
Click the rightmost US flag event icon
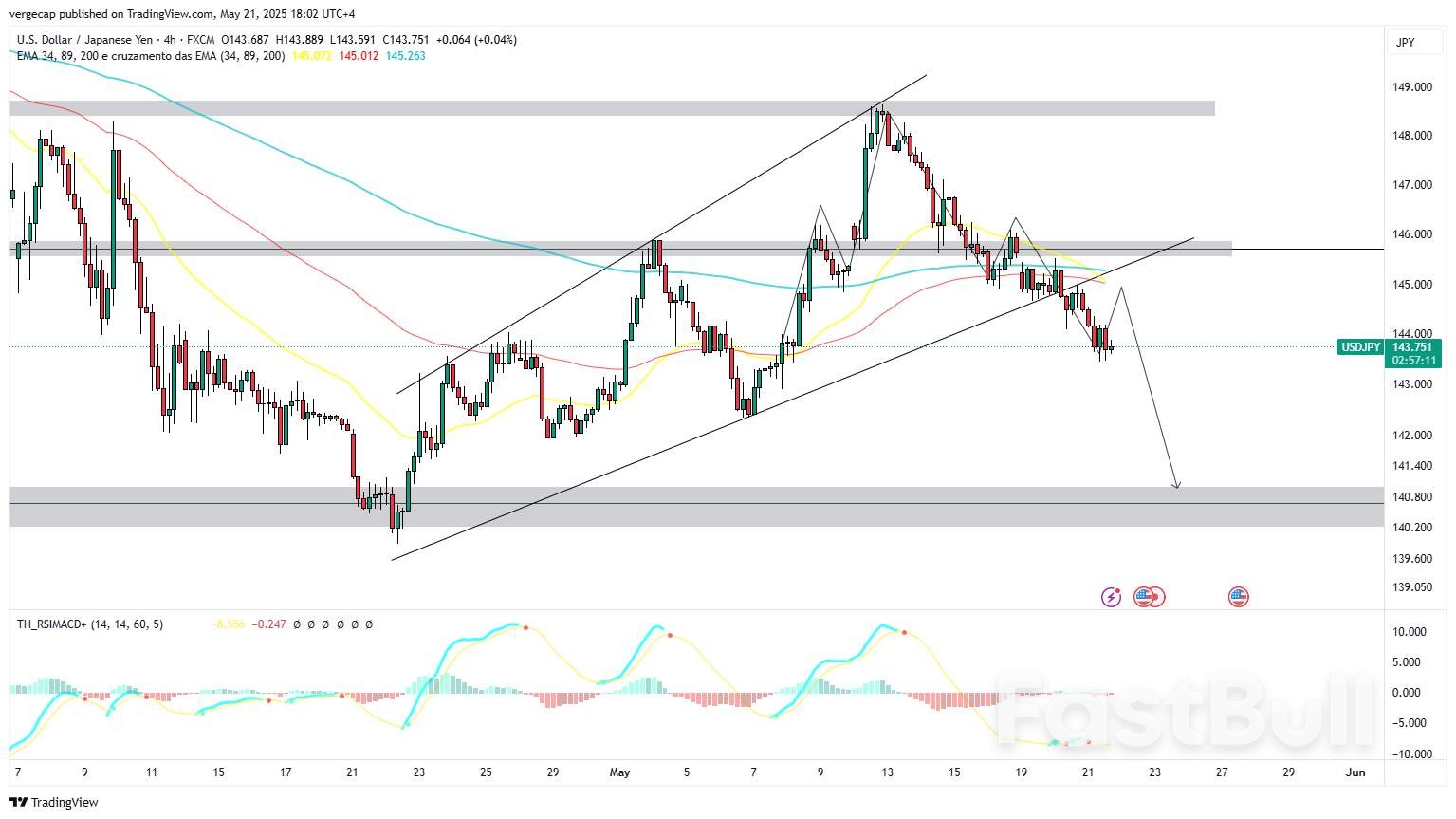click(x=1238, y=596)
